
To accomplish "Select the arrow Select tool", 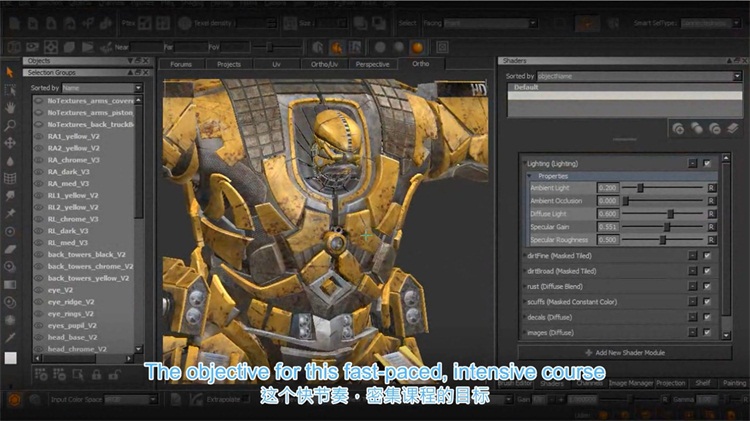I will click(x=9, y=72).
